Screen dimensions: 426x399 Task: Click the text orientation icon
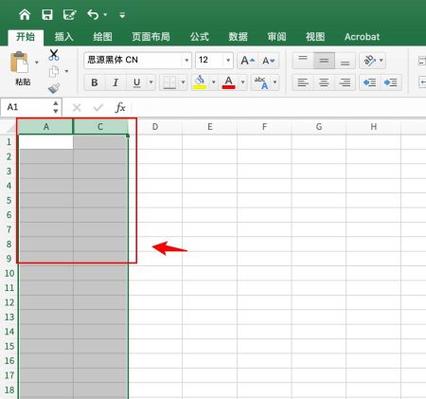[x=369, y=61]
